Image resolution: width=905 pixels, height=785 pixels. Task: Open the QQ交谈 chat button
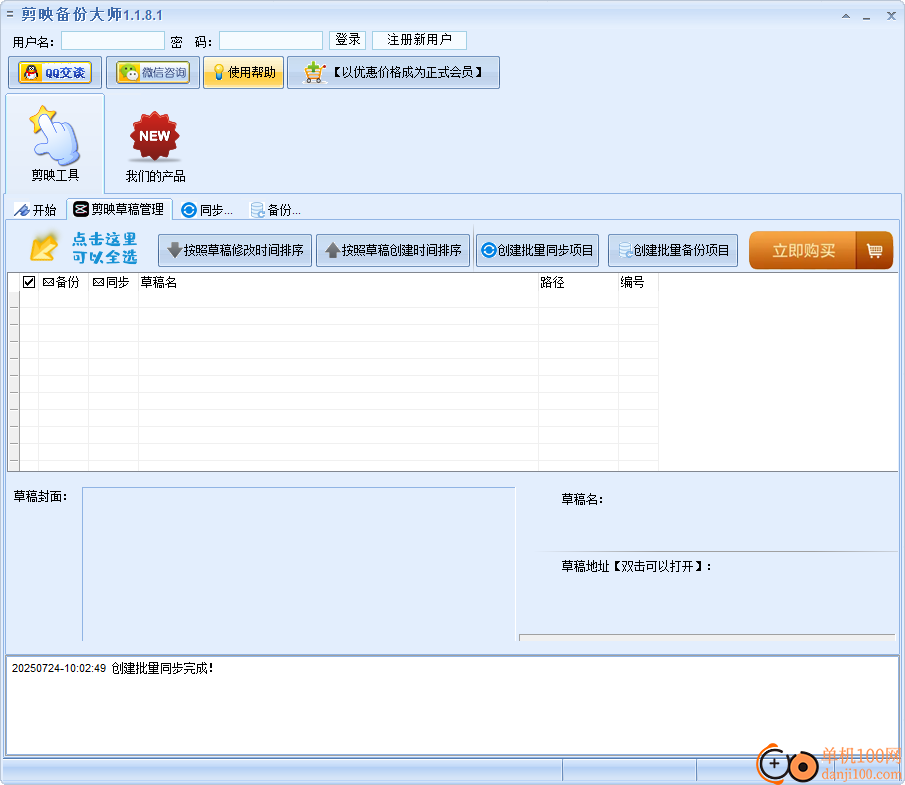[x=55, y=73]
